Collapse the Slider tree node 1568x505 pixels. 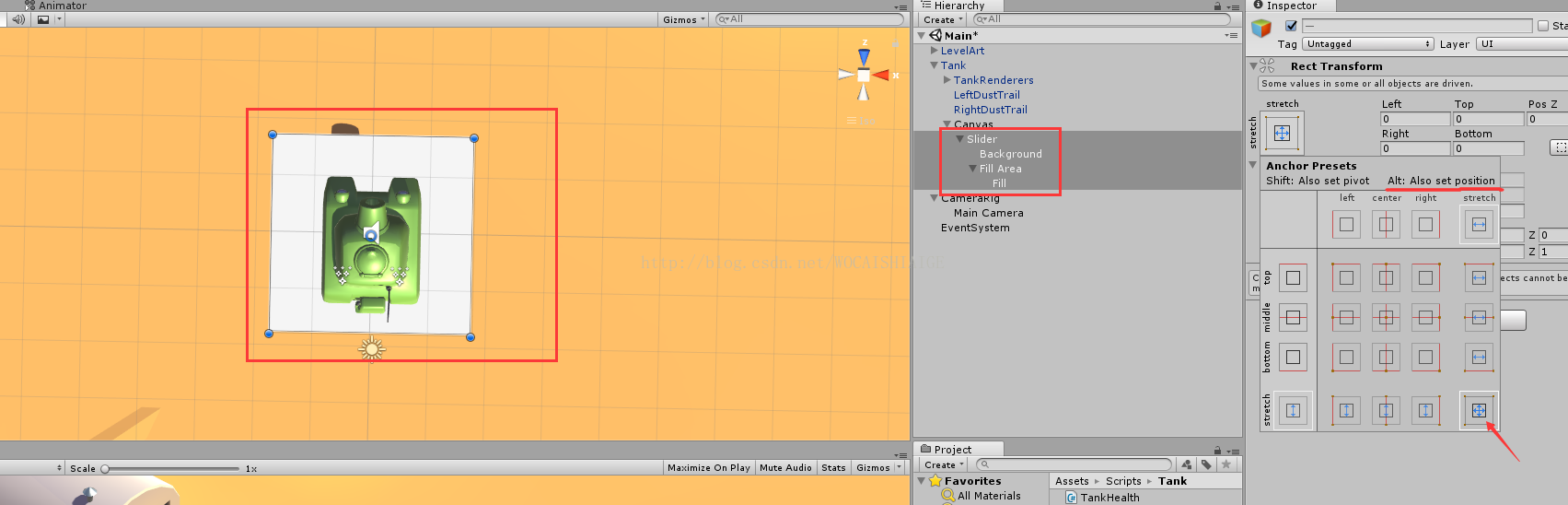pos(960,139)
